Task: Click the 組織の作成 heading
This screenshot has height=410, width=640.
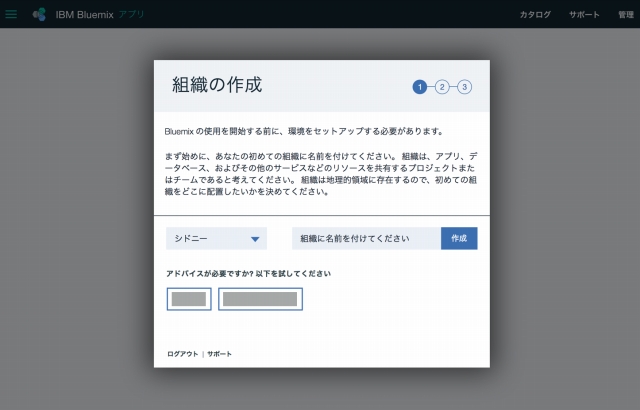Action: pyautogui.click(x=217, y=84)
